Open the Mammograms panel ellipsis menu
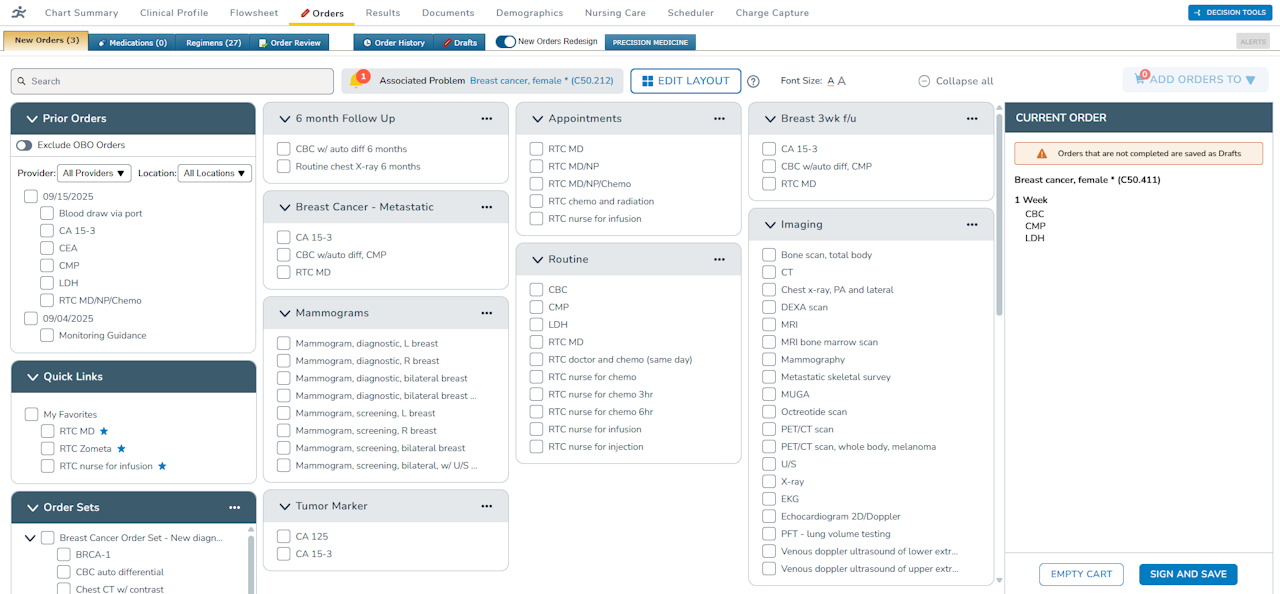The height and width of the screenshot is (594, 1280). click(x=487, y=312)
